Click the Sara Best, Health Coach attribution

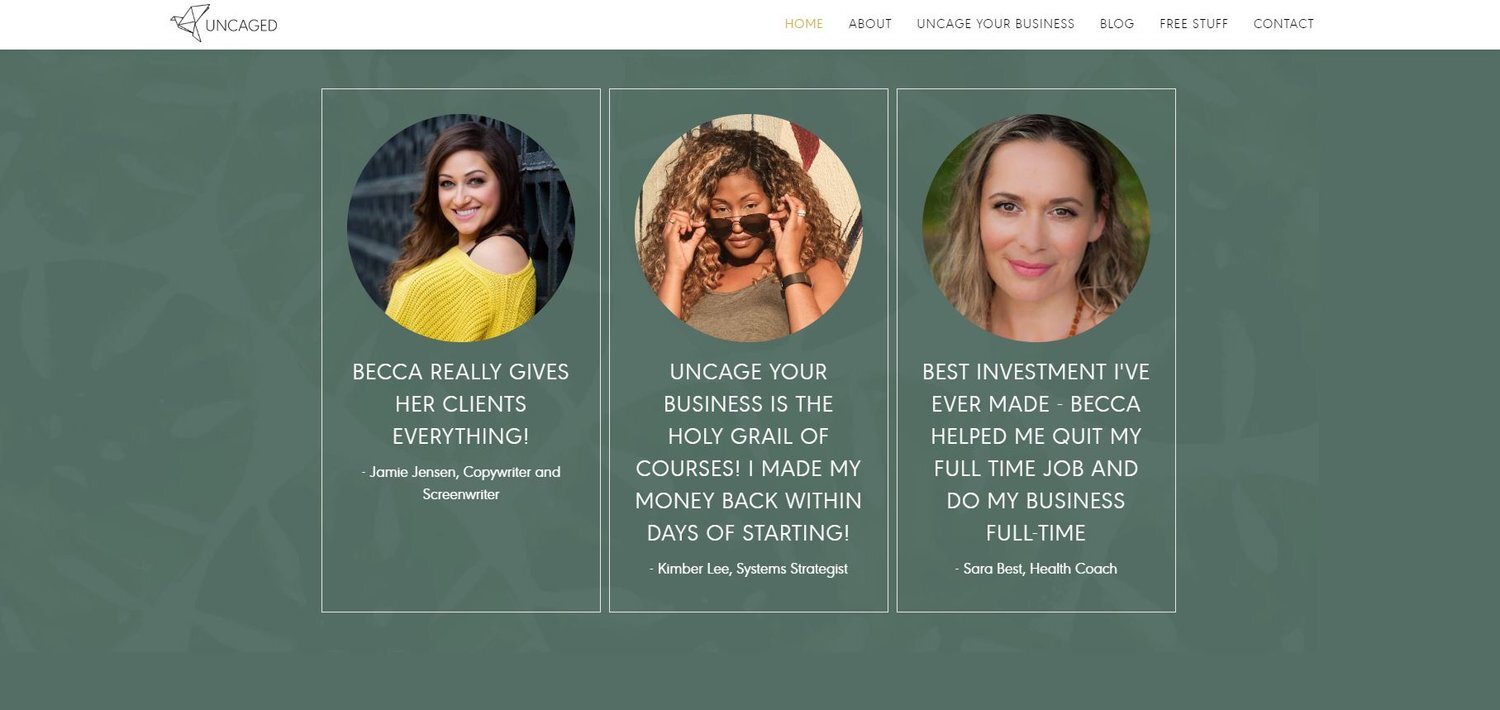click(1036, 568)
